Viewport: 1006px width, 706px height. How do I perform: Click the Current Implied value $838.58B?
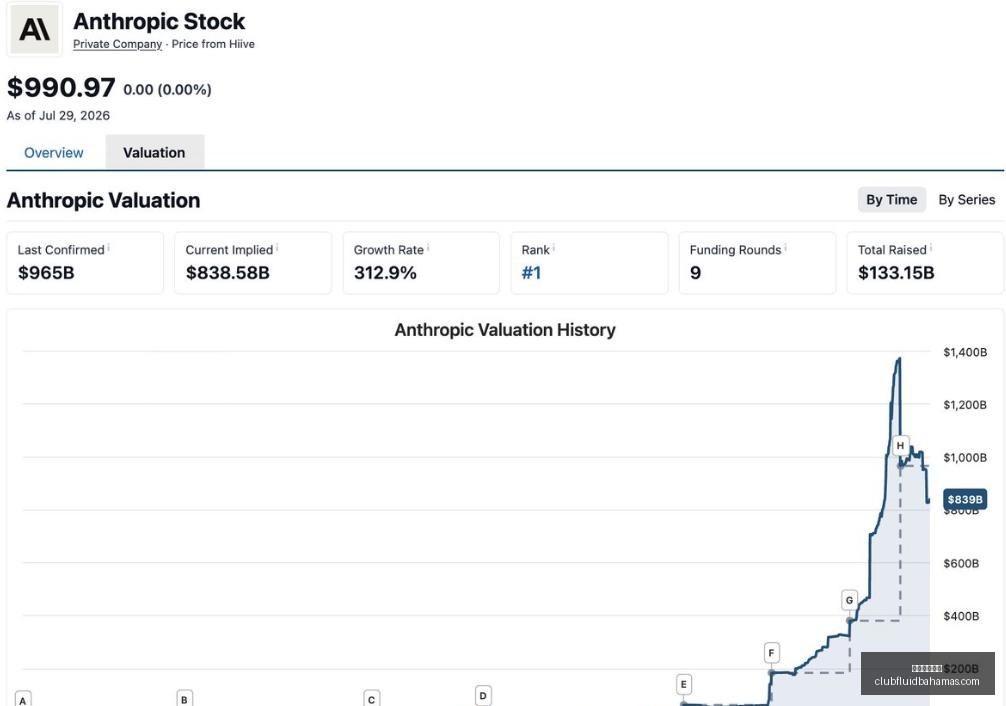[x=228, y=273]
